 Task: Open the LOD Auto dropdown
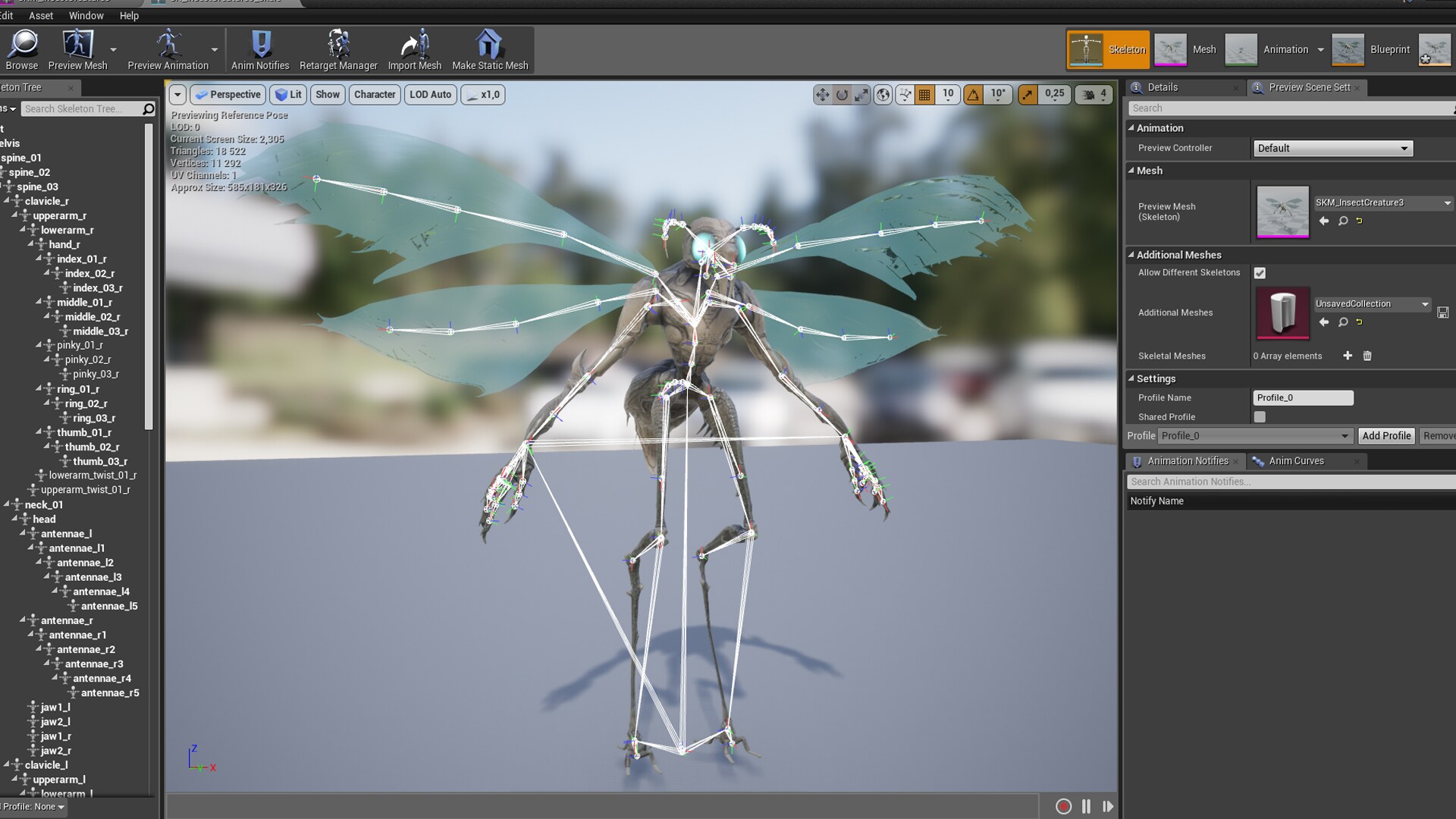point(430,95)
